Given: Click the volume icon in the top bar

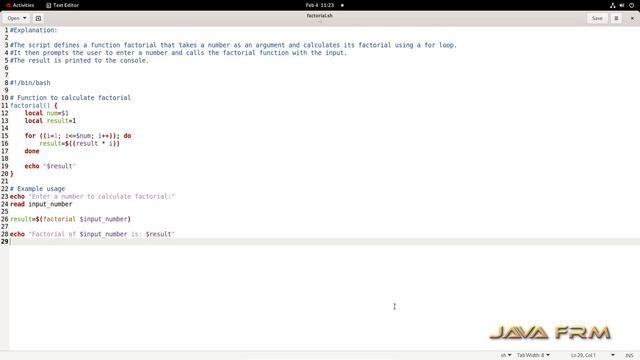Looking at the screenshot, I should coord(622,5).
